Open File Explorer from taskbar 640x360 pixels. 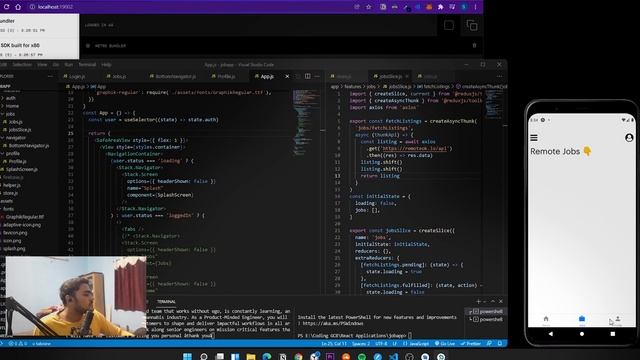tap(251, 357)
